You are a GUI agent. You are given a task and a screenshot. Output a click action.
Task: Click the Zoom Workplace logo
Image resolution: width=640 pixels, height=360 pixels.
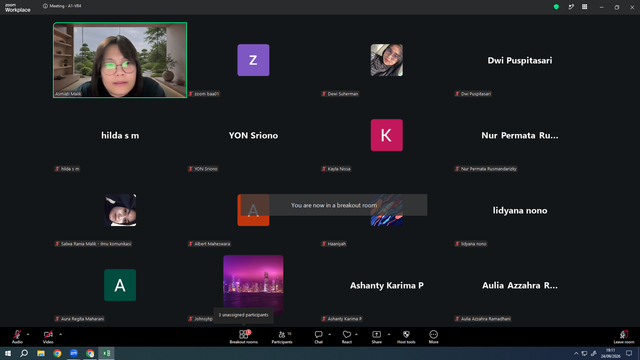(18, 7)
